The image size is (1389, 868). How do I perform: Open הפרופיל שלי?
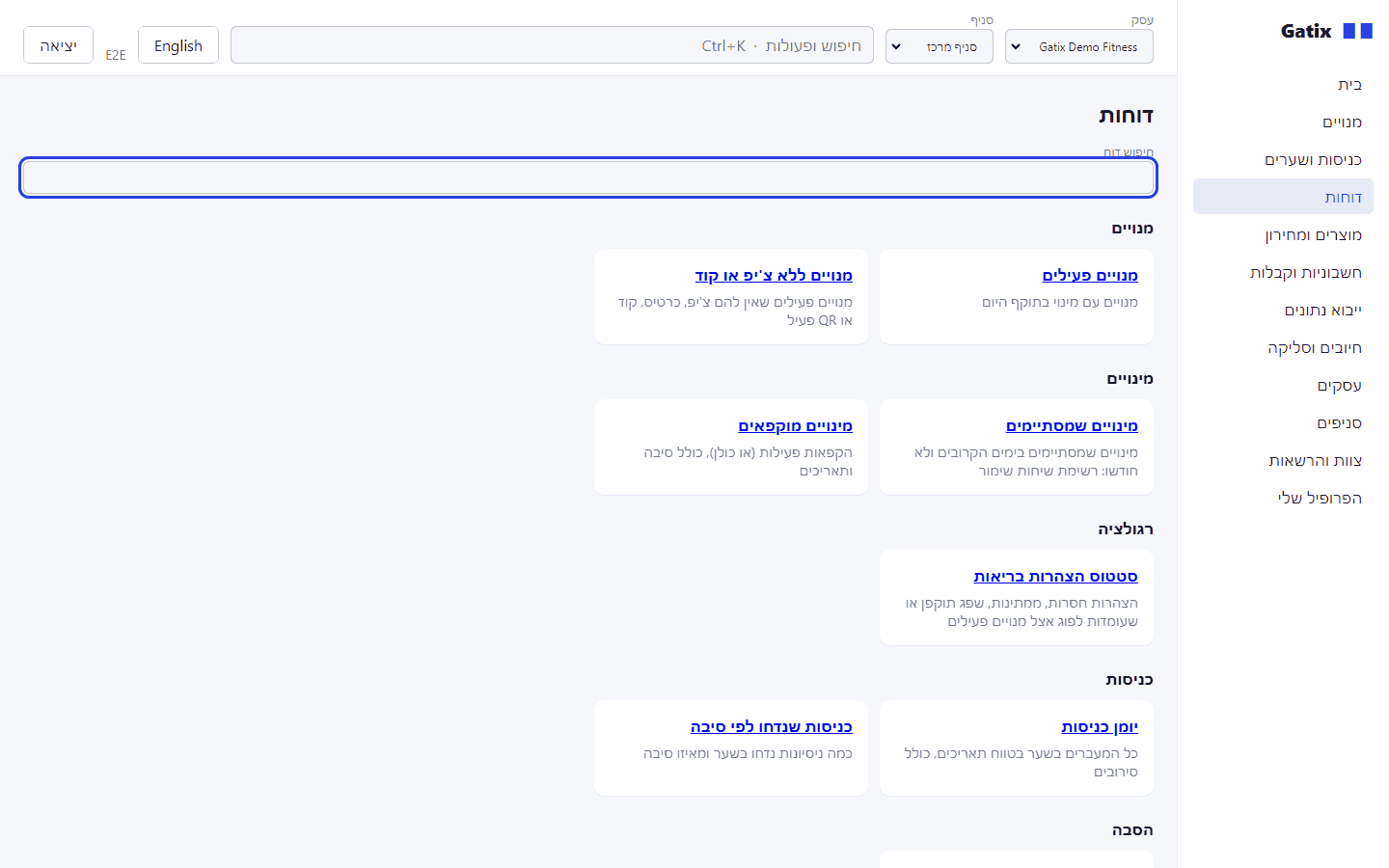[1283, 499]
